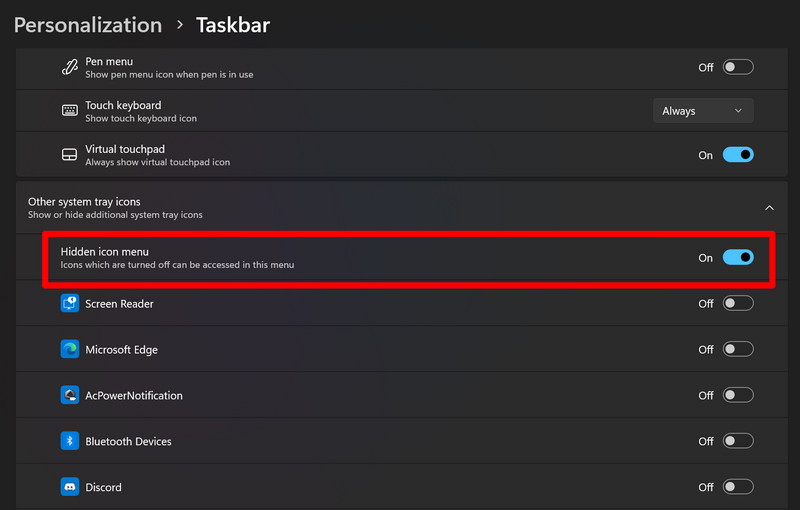Turn on the AcPowerNotification toggle

point(738,395)
